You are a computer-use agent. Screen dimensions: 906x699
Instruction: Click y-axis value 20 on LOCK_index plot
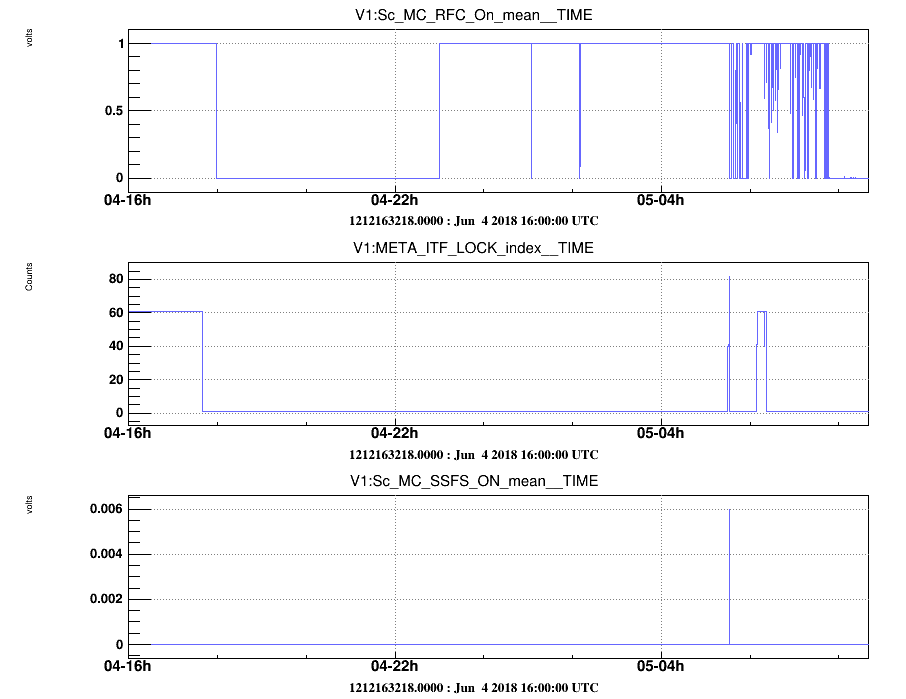[116, 380]
